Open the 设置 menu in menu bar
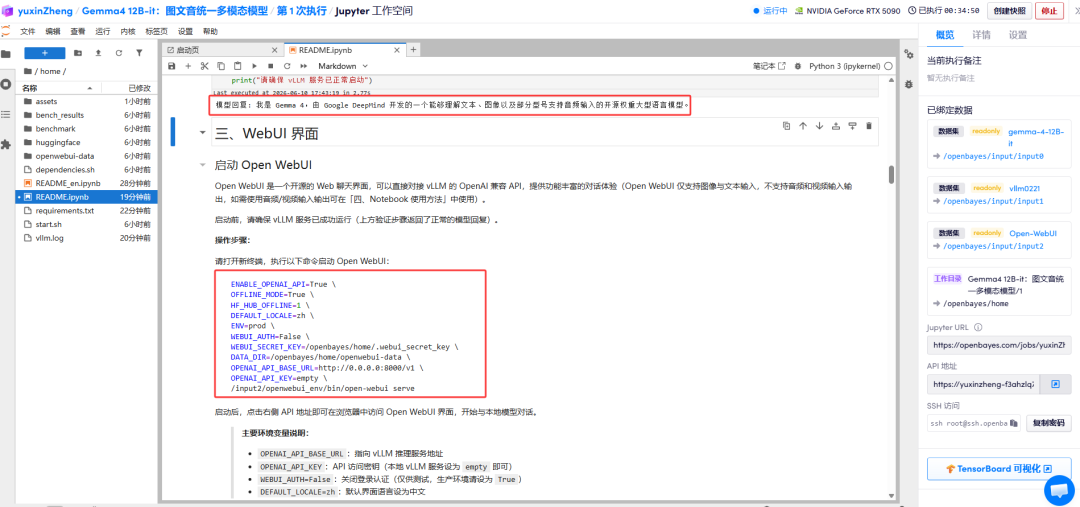The image size is (1080, 507). (x=185, y=32)
